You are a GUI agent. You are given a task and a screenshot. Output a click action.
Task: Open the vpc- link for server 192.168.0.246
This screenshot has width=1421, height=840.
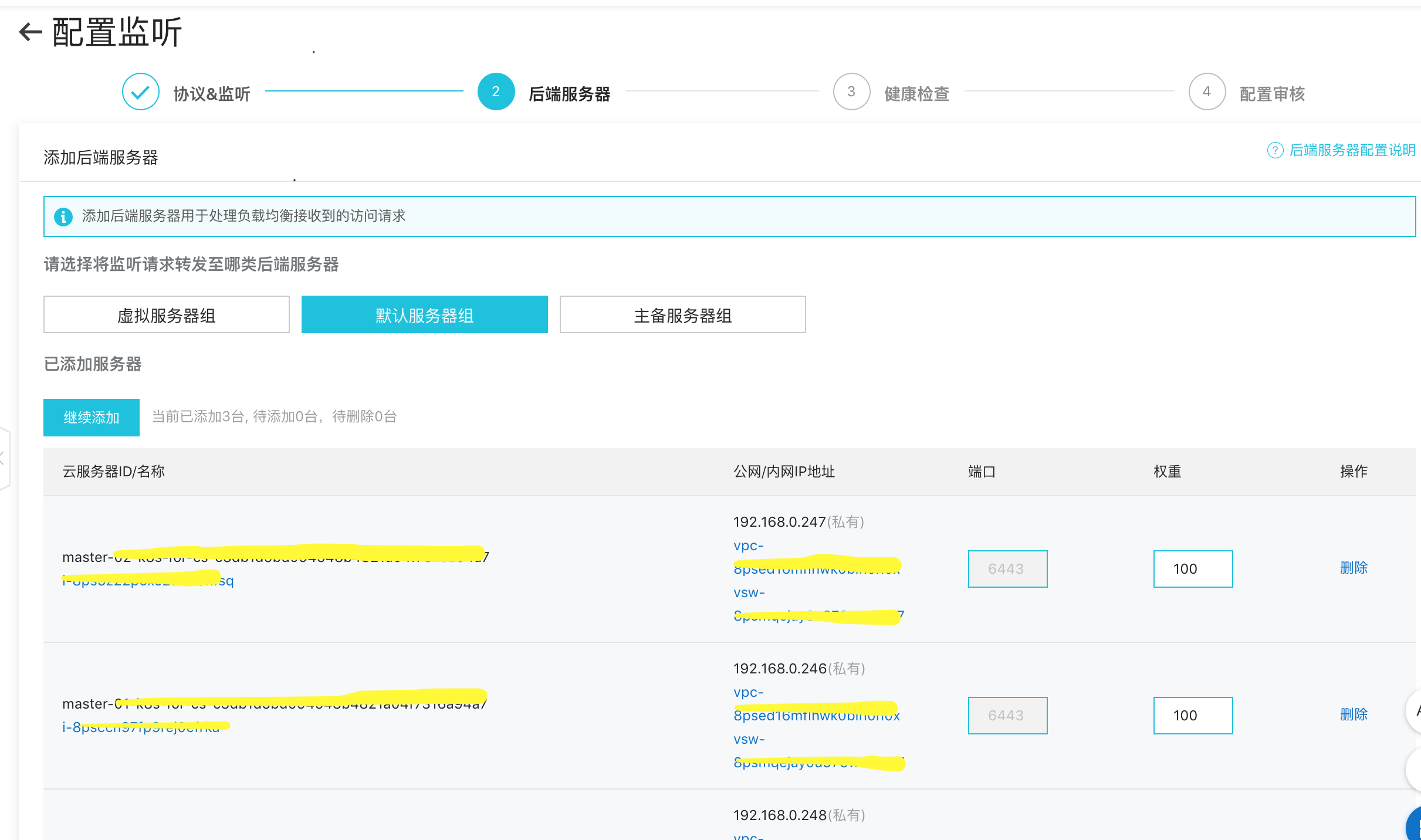[817, 704]
